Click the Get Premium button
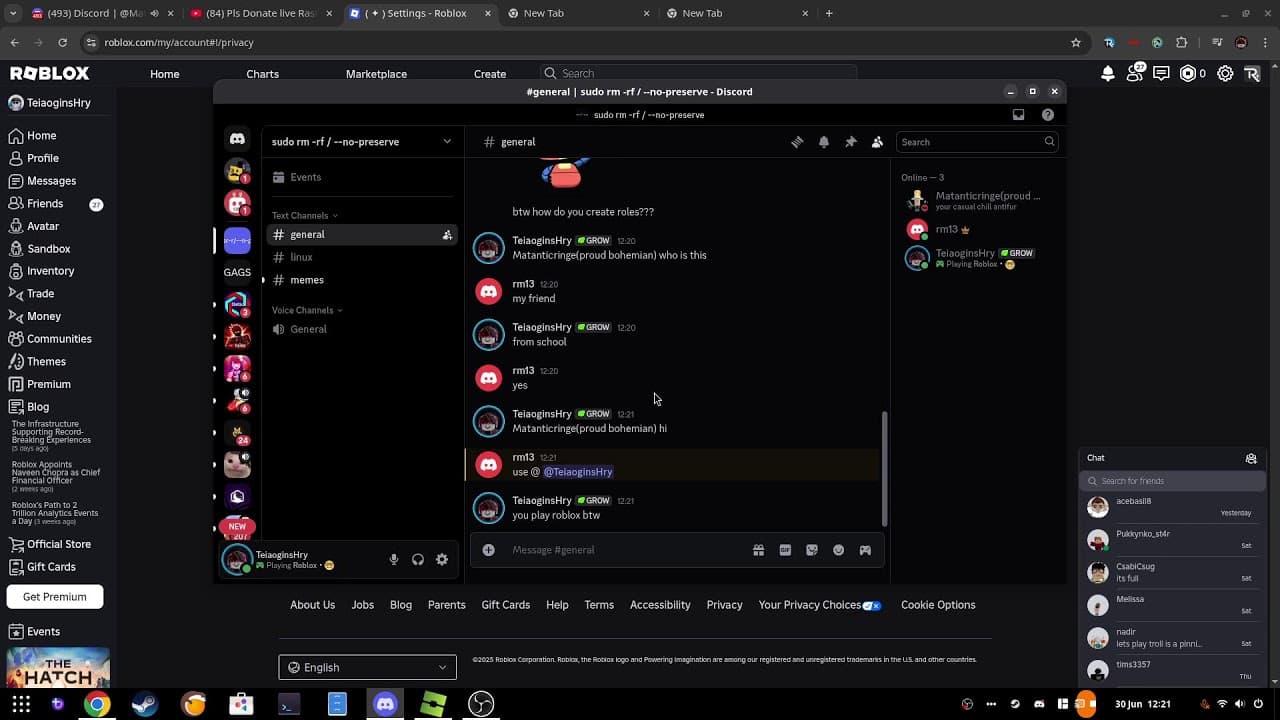Screen dimensions: 1280x720 (x=55, y=597)
